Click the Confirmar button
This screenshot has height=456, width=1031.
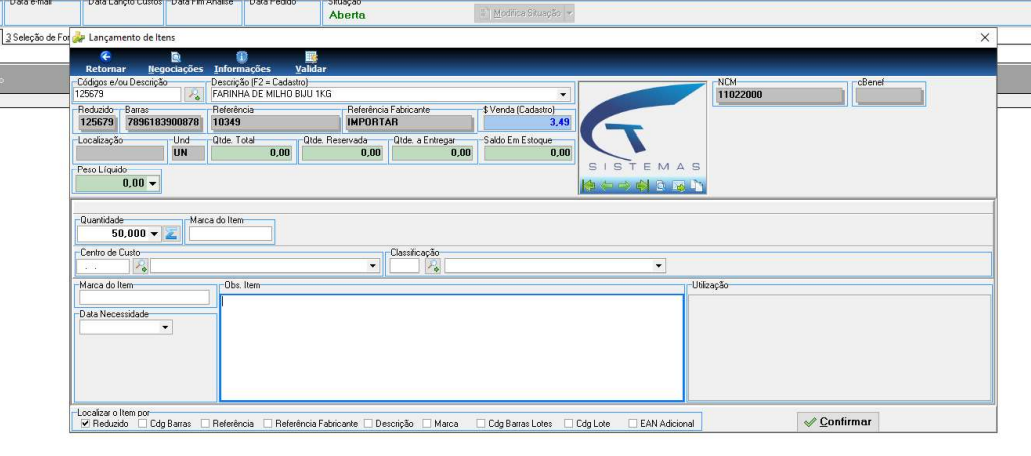838,422
